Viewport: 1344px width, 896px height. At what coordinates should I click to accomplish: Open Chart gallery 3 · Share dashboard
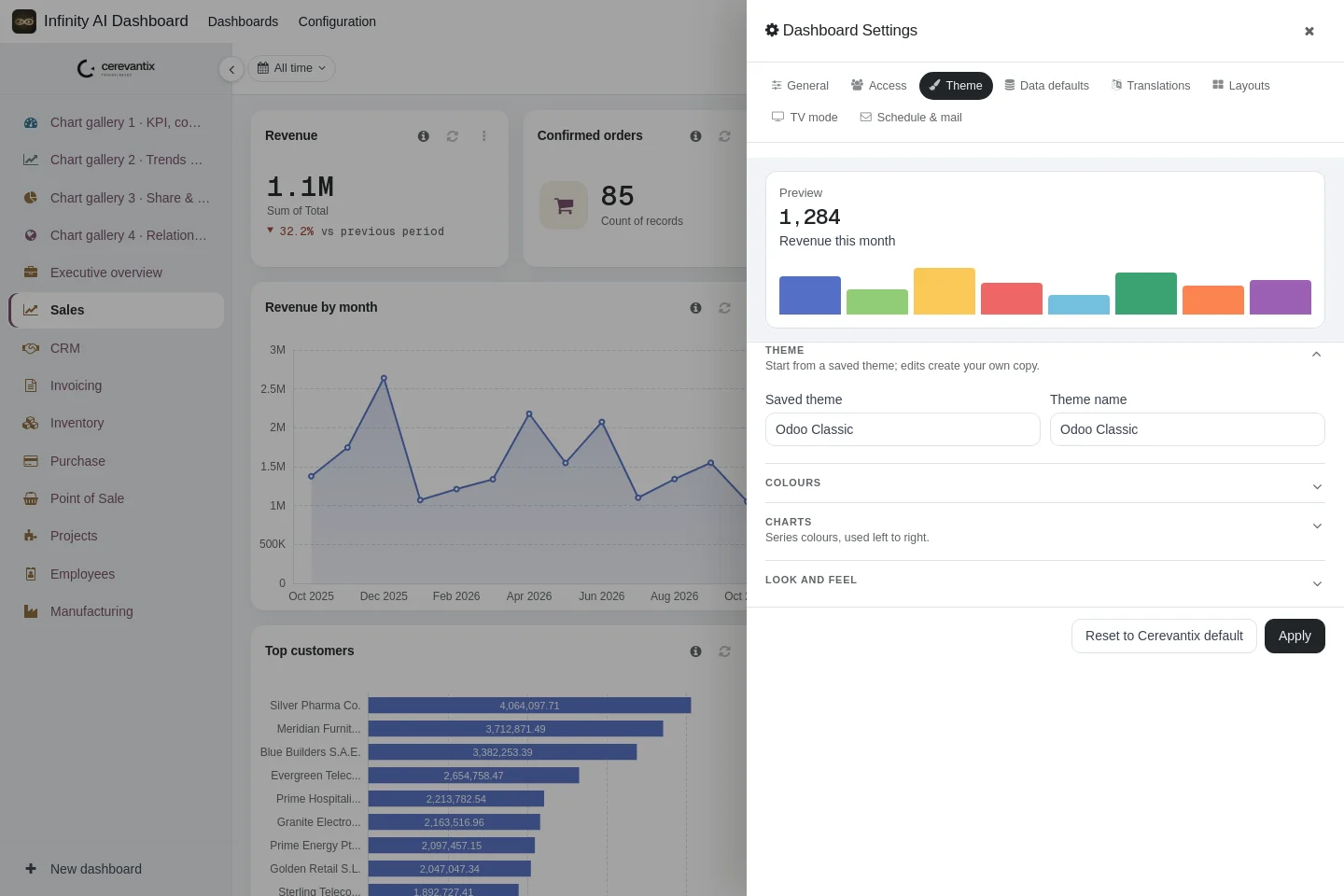click(117, 198)
